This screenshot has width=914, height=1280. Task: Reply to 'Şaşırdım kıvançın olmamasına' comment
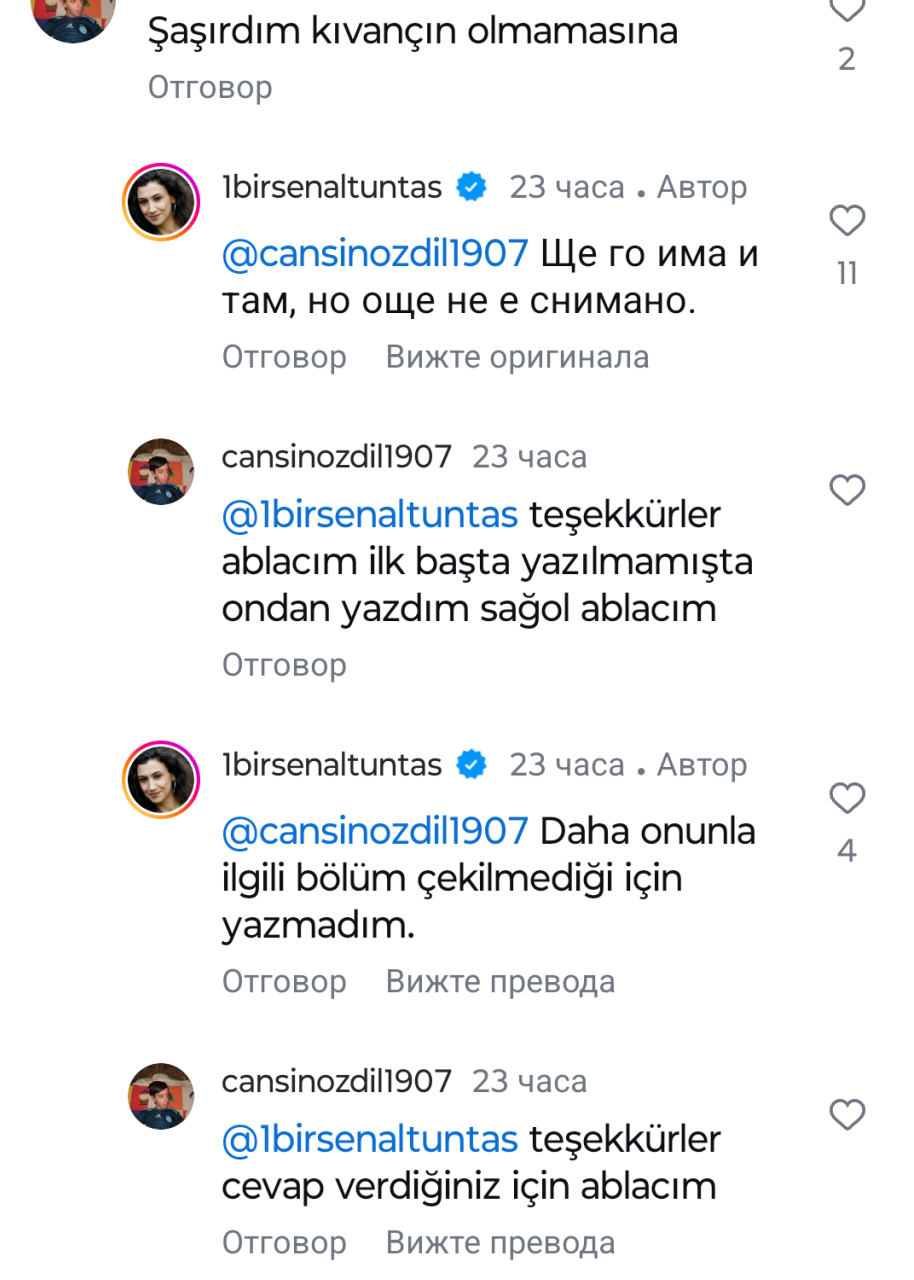(210, 87)
